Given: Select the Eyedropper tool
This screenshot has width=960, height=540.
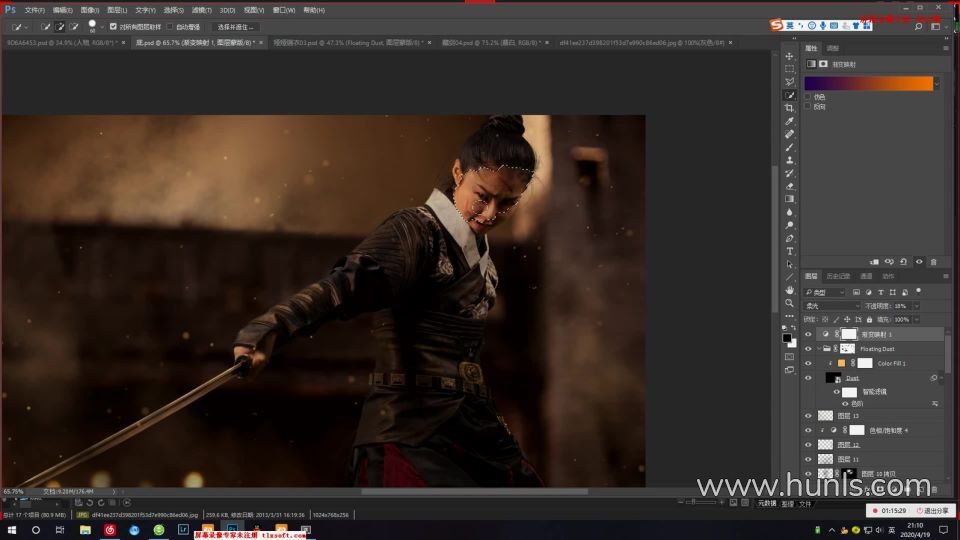Looking at the screenshot, I should 789,121.
